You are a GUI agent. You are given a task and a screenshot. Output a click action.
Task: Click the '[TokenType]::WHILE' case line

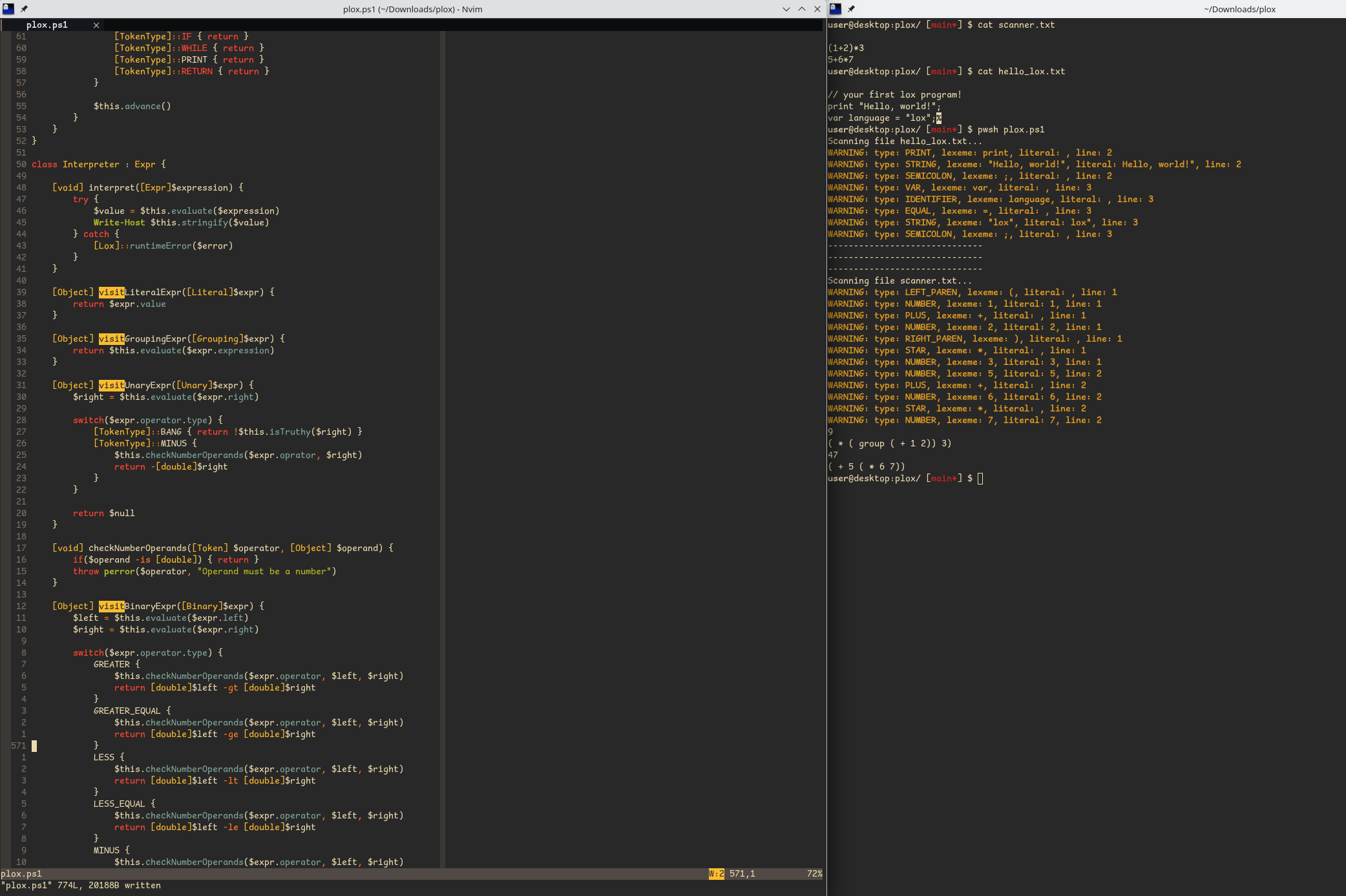189,48
